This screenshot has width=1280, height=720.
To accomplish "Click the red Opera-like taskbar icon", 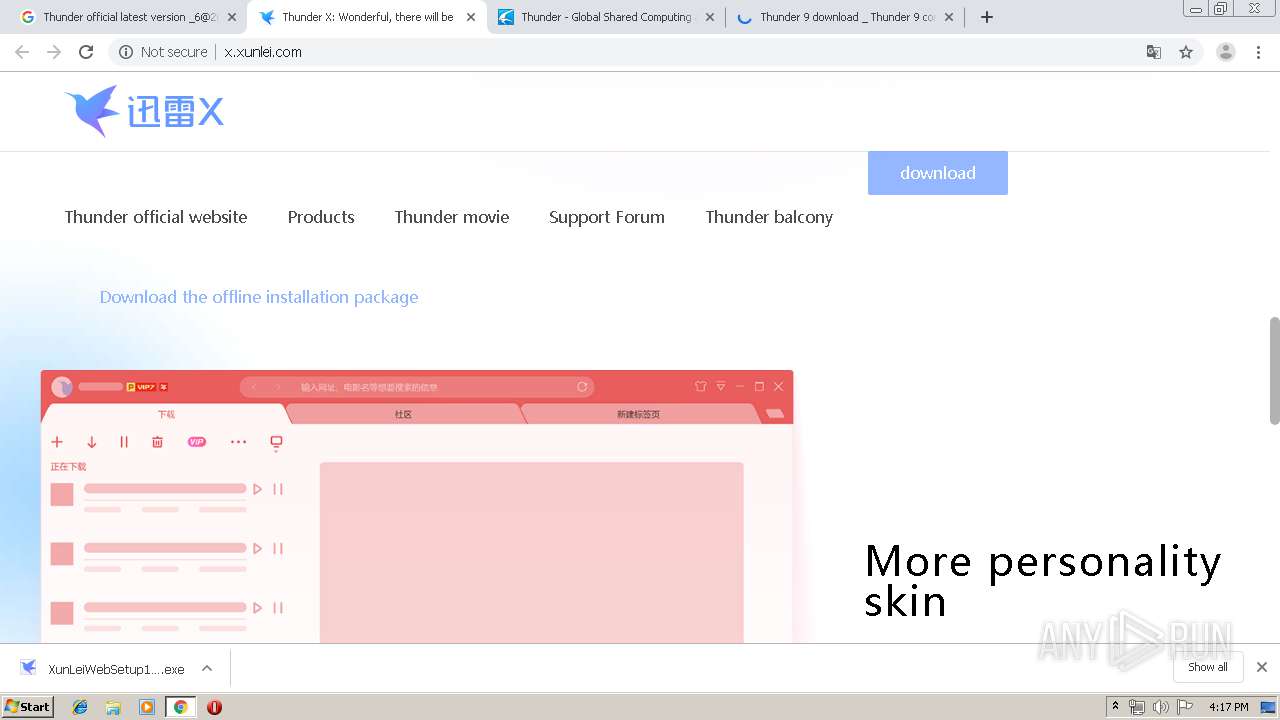I will pyautogui.click(x=214, y=707).
